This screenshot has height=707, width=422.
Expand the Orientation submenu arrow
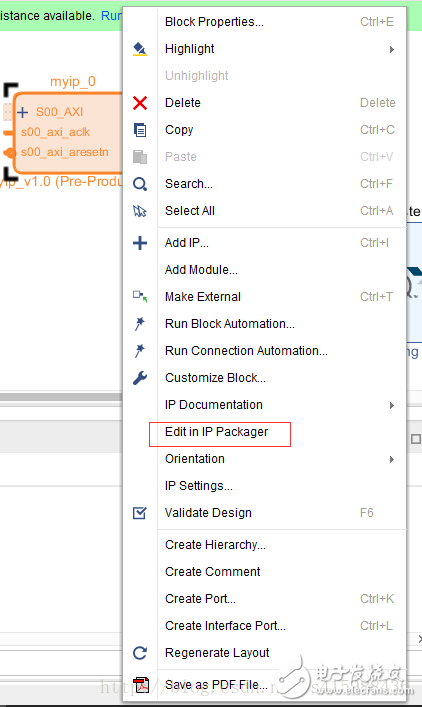tap(392, 459)
